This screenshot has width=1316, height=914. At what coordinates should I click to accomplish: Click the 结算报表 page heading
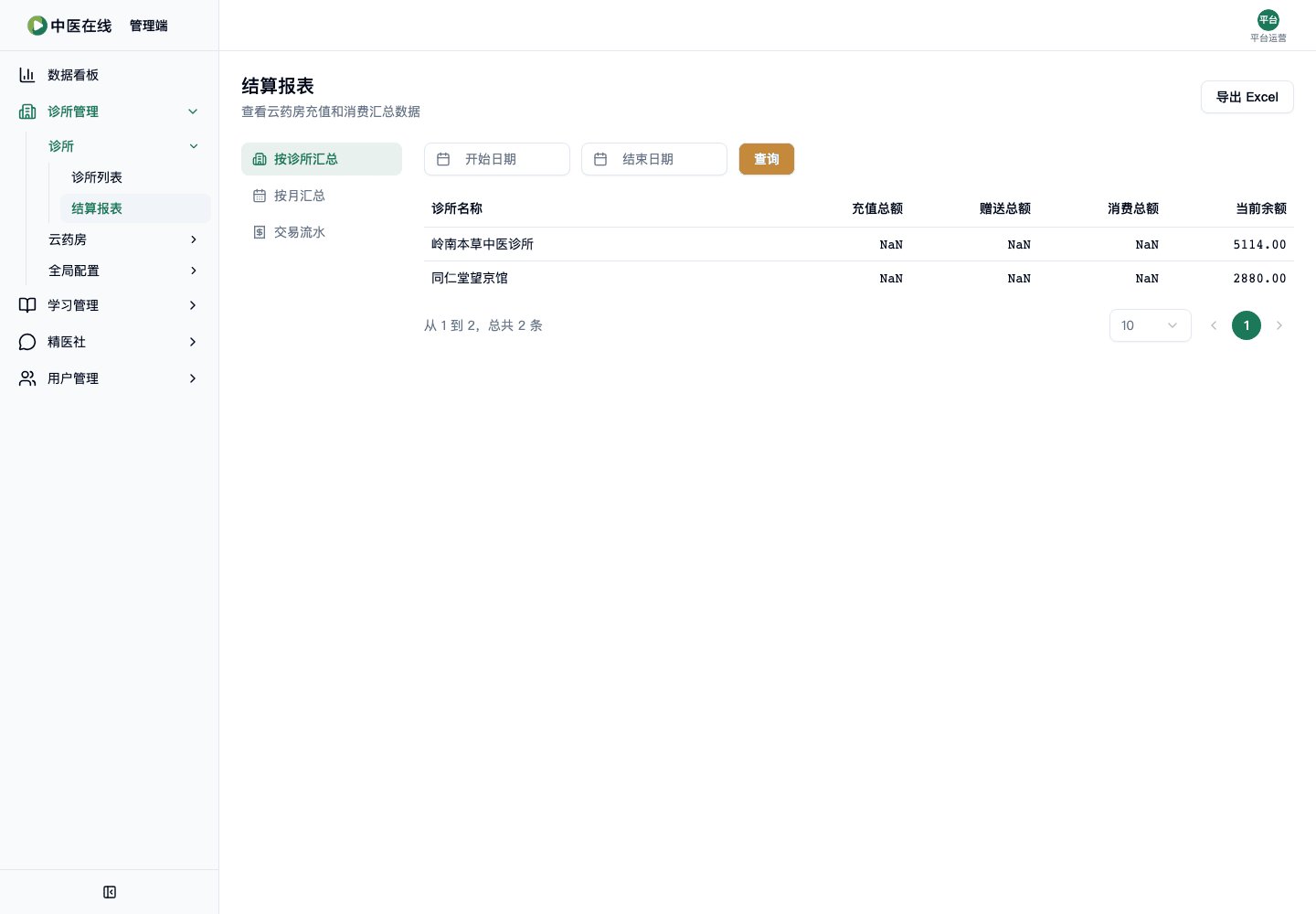coord(278,86)
